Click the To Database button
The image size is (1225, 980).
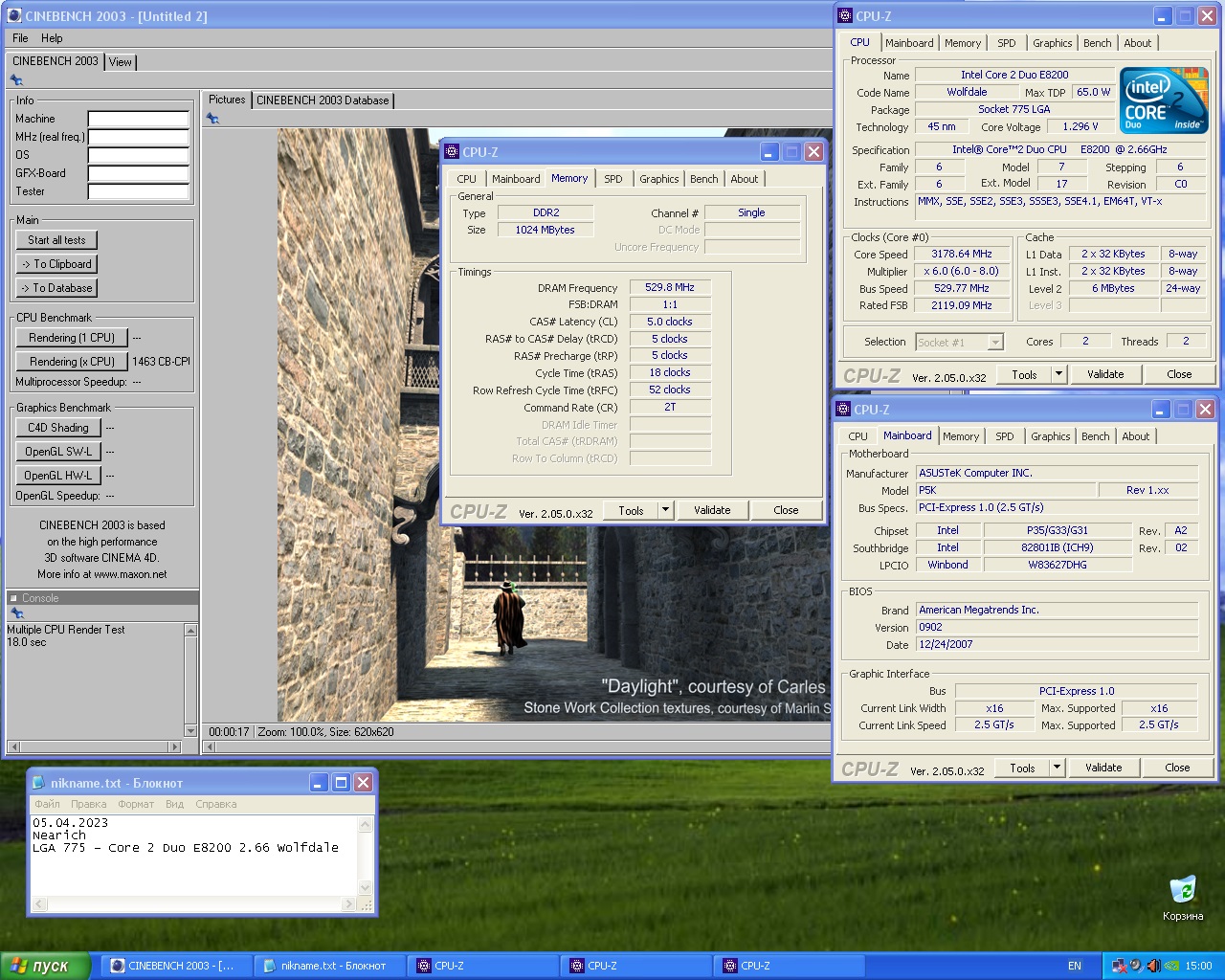pyautogui.click(x=56, y=288)
